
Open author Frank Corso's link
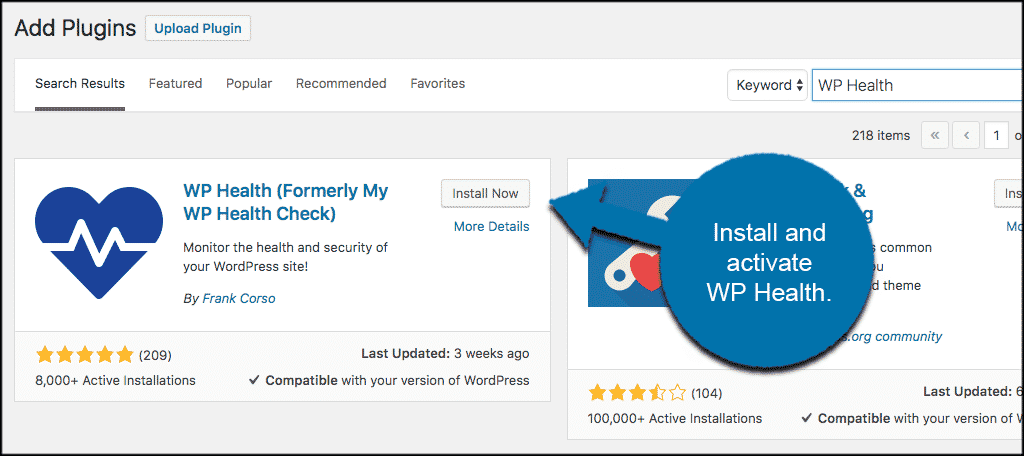[239, 299]
